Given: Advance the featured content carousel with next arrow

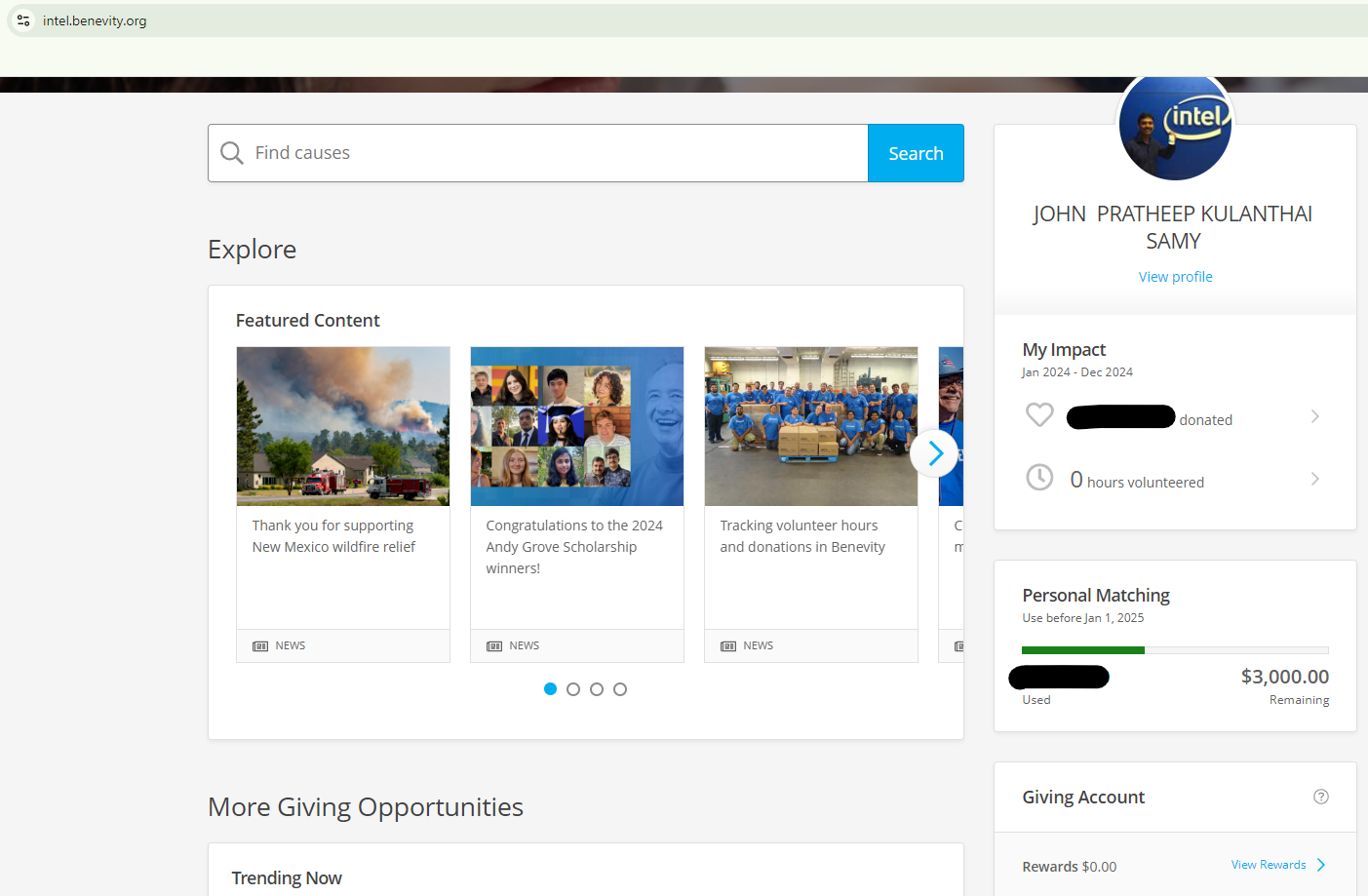Looking at the screenshot, I should [934, 453].
